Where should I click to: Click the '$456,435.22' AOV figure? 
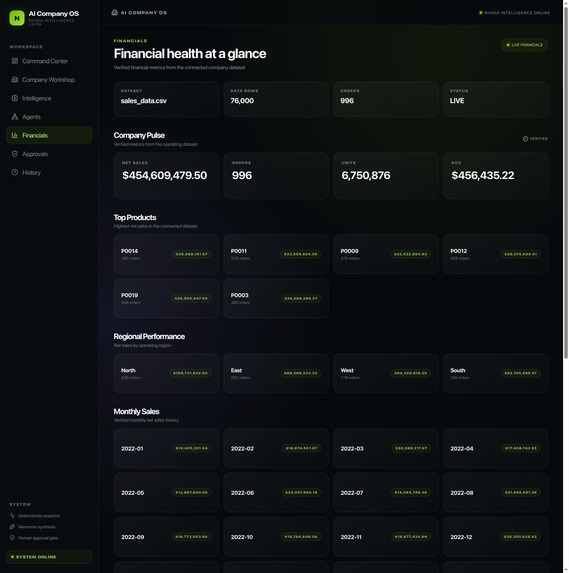tap(483, 175)
